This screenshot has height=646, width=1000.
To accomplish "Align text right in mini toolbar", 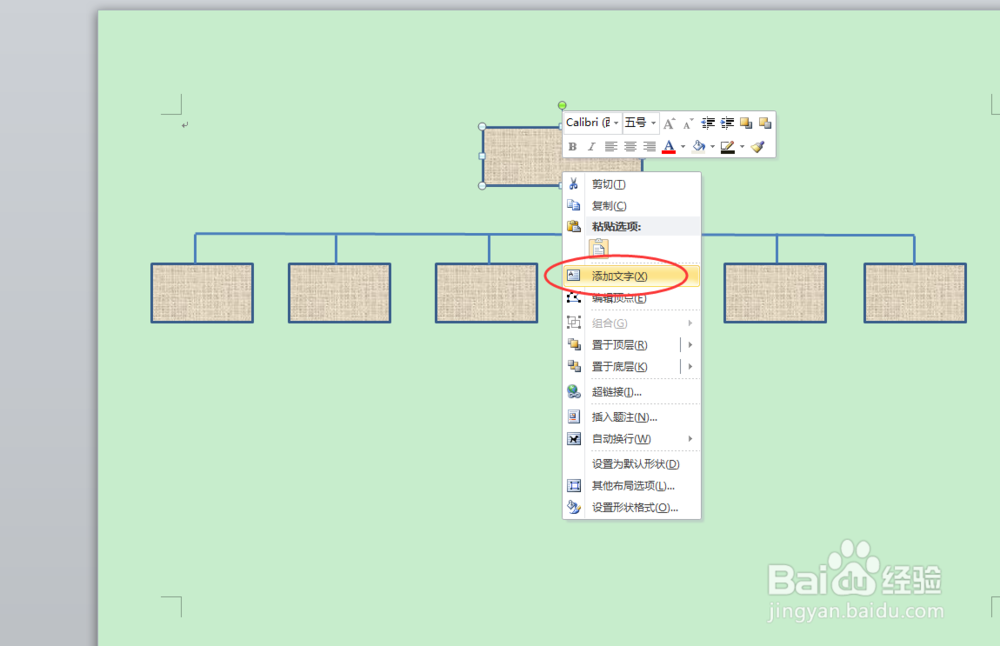I will point(649,147).
